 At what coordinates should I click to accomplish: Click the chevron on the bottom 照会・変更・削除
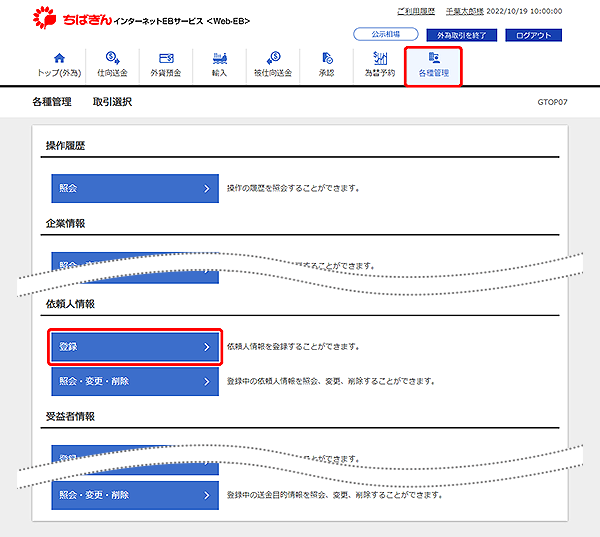click(x=207, y=495)
